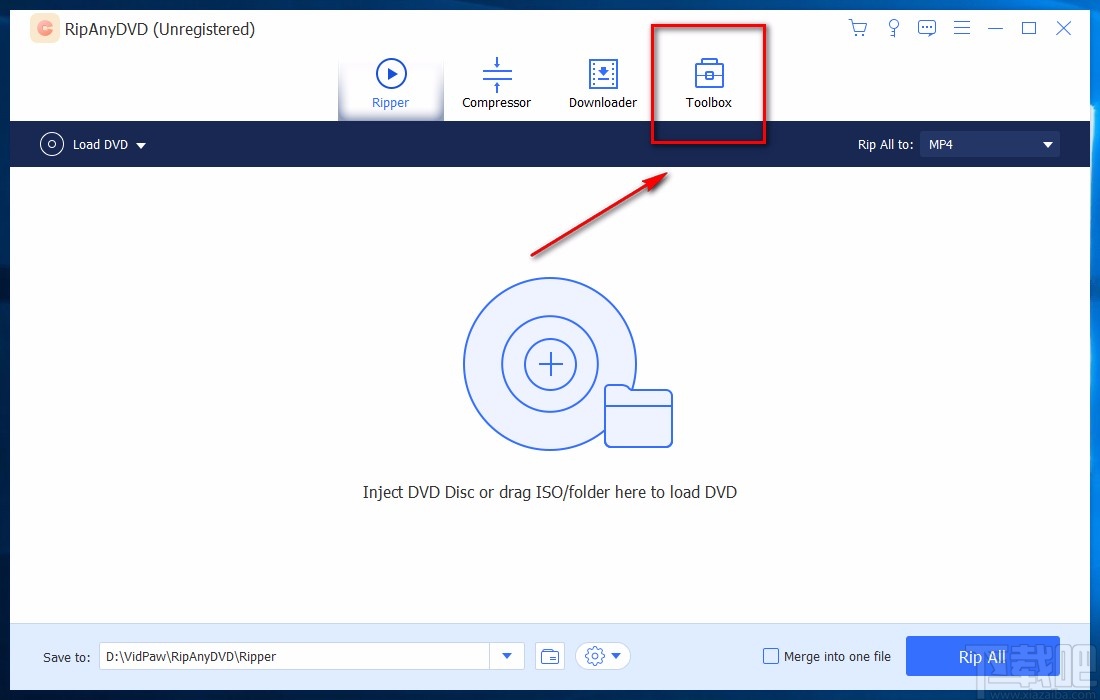This screenshot has width=1100, height=700.
Task: Open the output folder icon button
Action: click(551, 657)
